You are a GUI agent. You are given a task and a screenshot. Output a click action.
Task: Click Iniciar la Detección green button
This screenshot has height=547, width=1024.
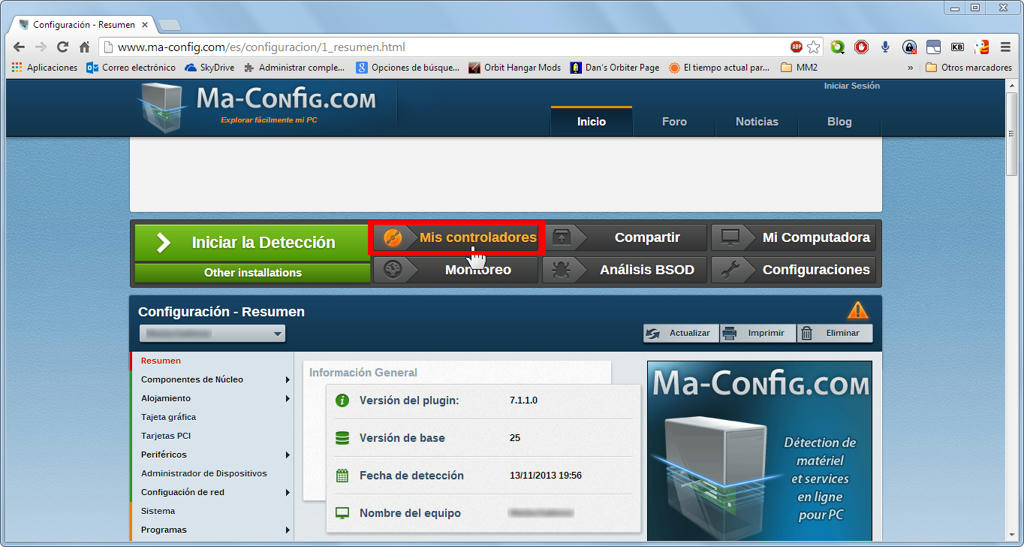tap(252, 243)
